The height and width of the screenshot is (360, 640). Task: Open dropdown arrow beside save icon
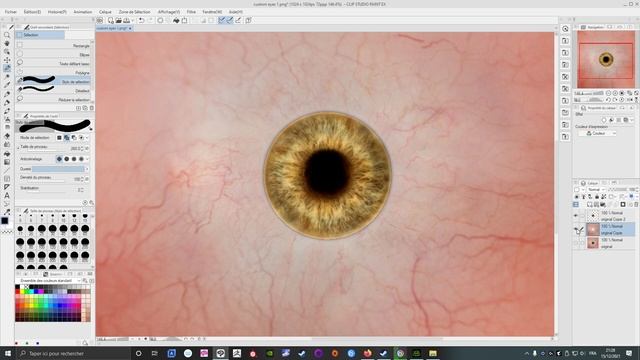pyautogui.click(x=133, y=20)
